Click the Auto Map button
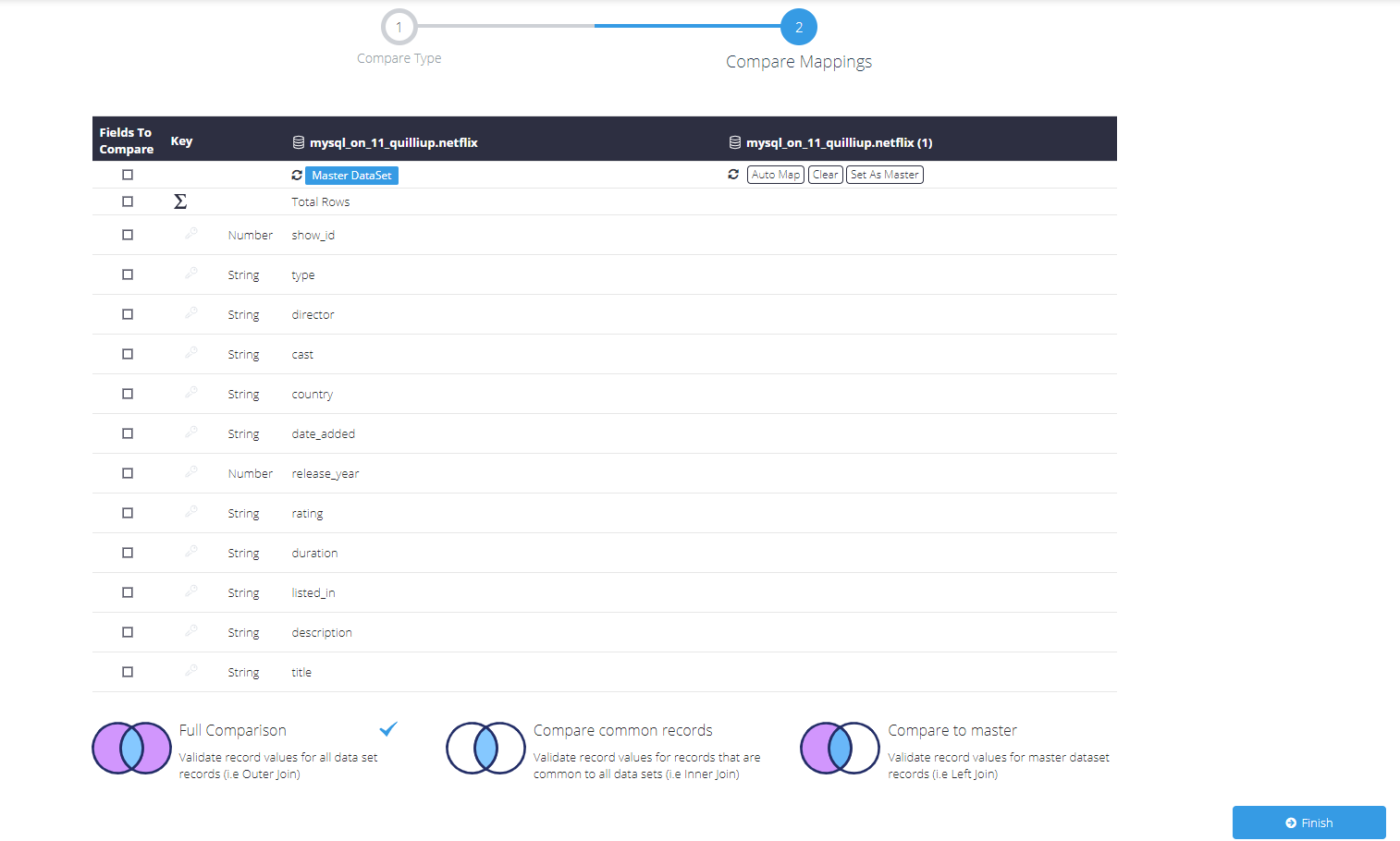Screen dimensions: 1400x841 [x=776, y=175]
